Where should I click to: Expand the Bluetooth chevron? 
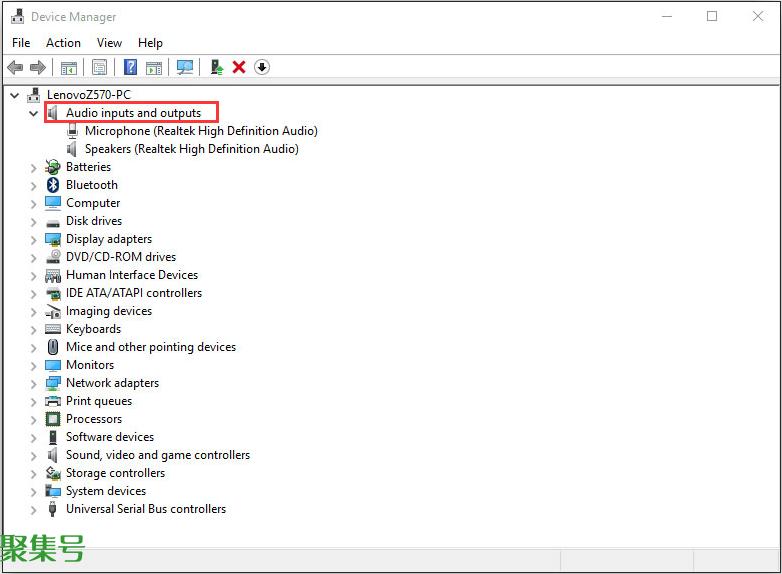[33, 186]
